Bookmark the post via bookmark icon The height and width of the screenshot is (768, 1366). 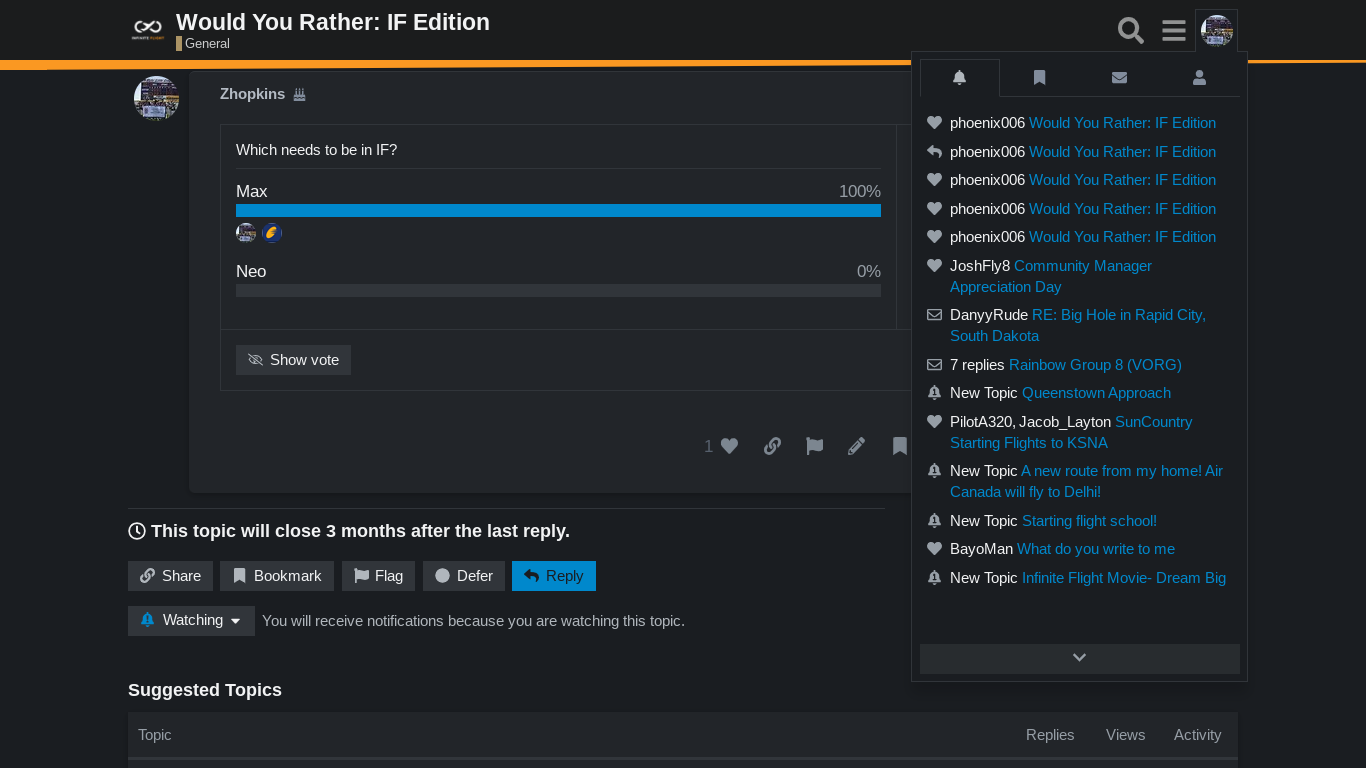tap(900, 446)
